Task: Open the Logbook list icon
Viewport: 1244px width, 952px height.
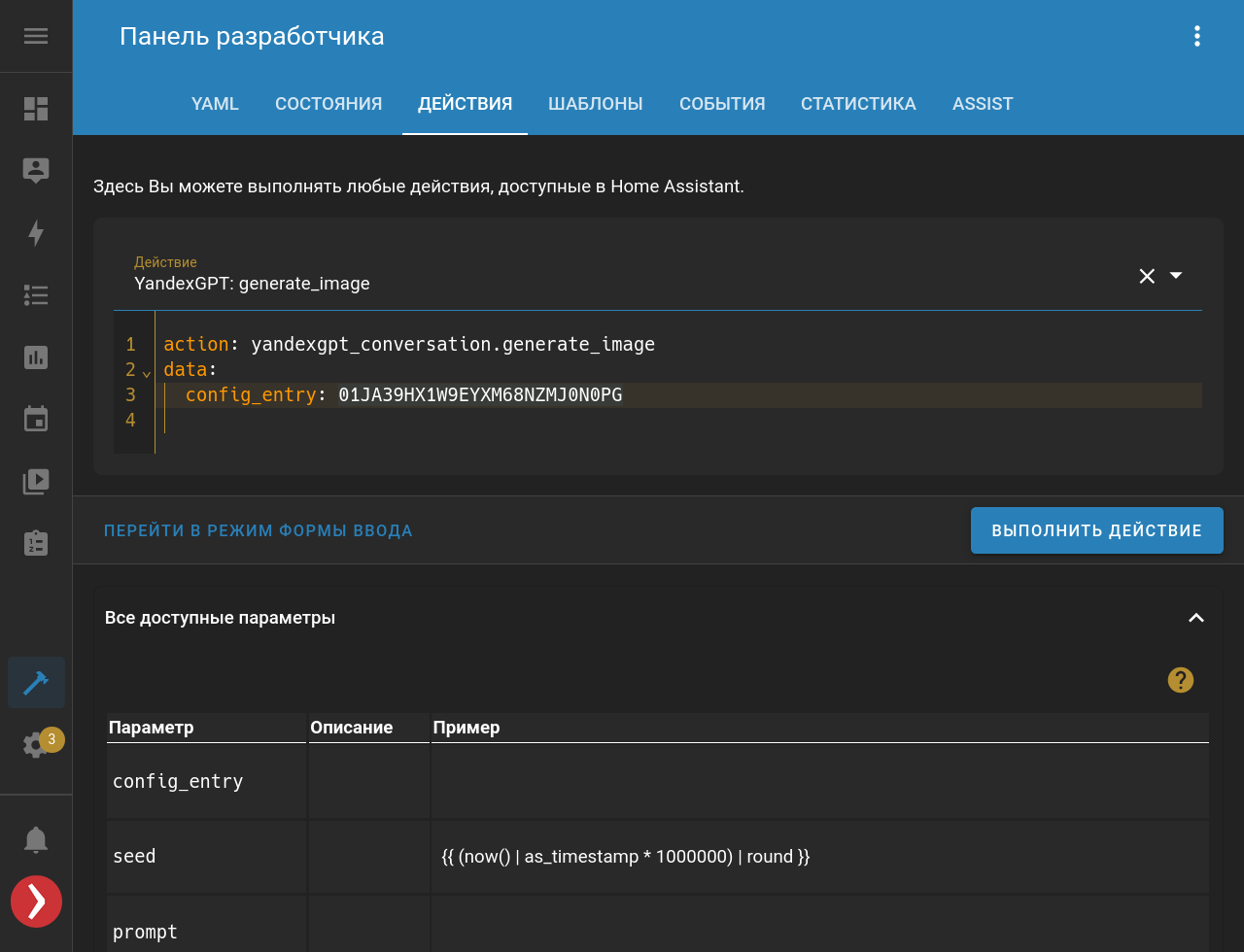Action: [36, 295]
